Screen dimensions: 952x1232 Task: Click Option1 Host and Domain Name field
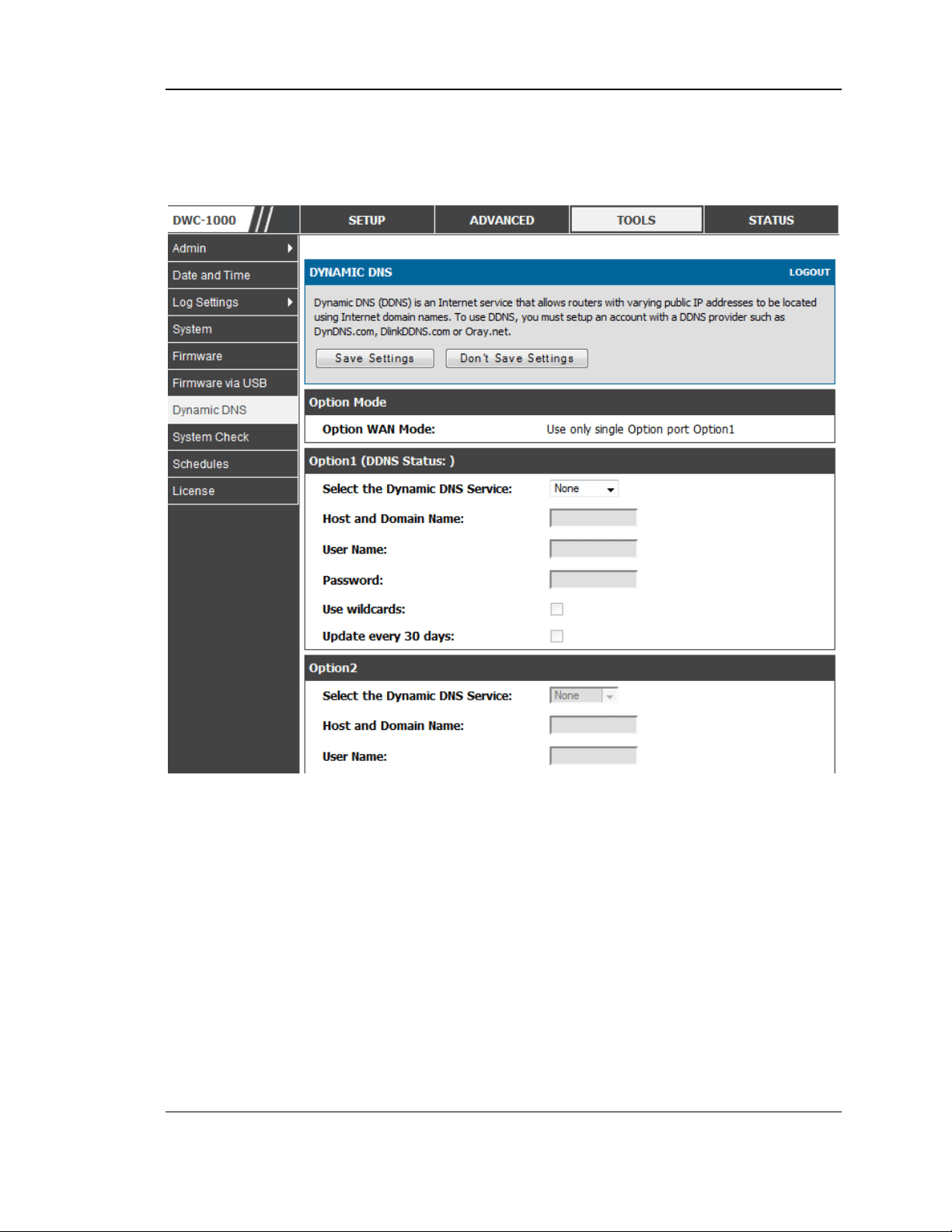(x=593, y=518)
